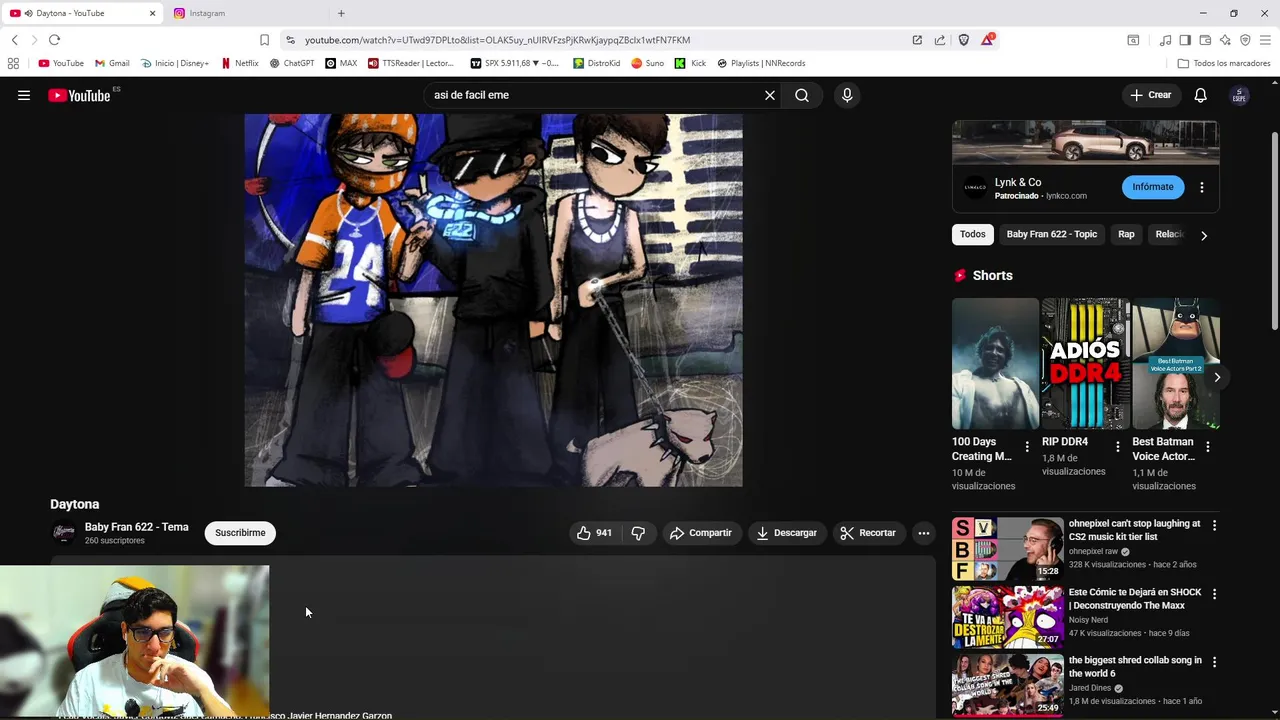Open ChatGPT bookmark
The image size is (1280, 720).
(292, 63)
